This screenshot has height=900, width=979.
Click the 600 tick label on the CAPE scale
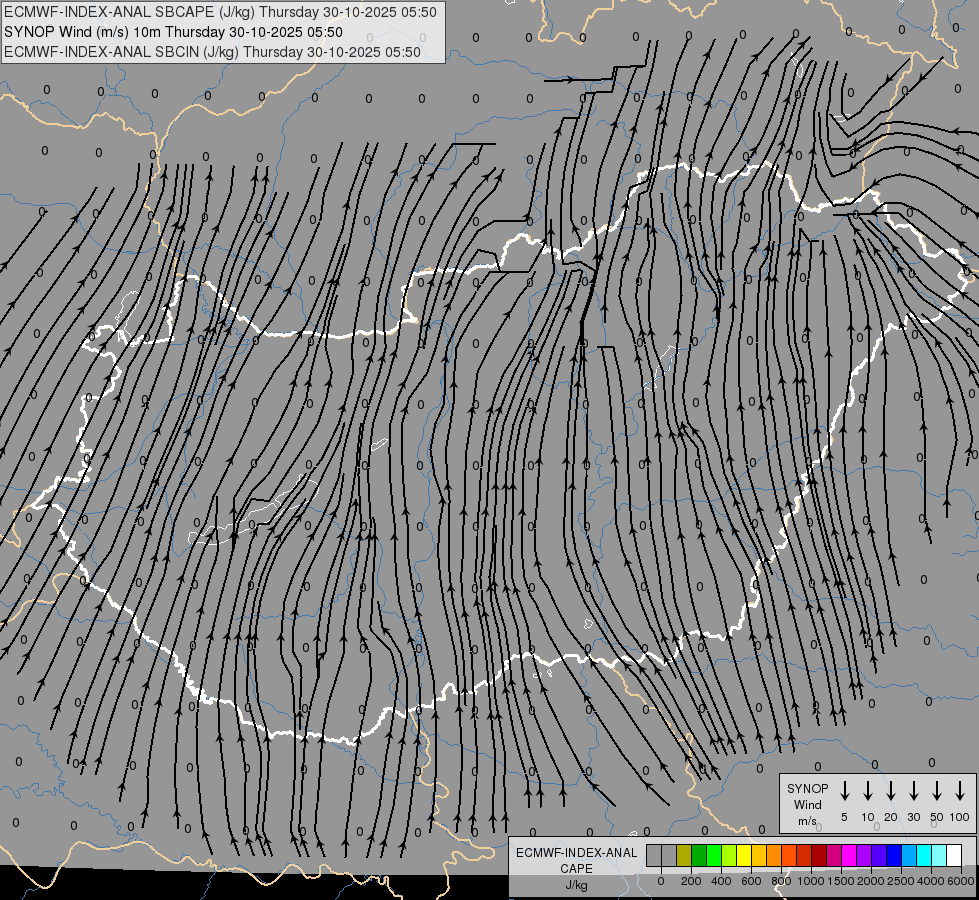pyautogui.click(x=751, y=881)
